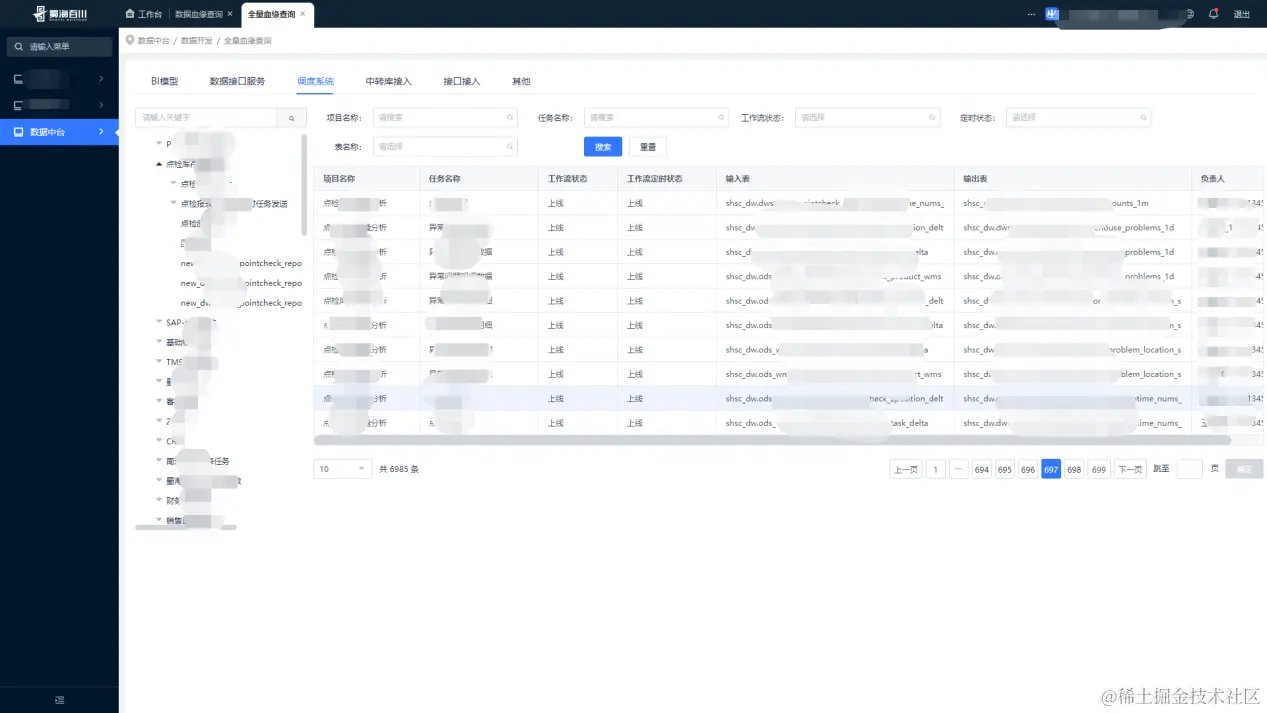1267x713 pixels.
Task: Click the 负责人 column header
Action: [1212, 179]
